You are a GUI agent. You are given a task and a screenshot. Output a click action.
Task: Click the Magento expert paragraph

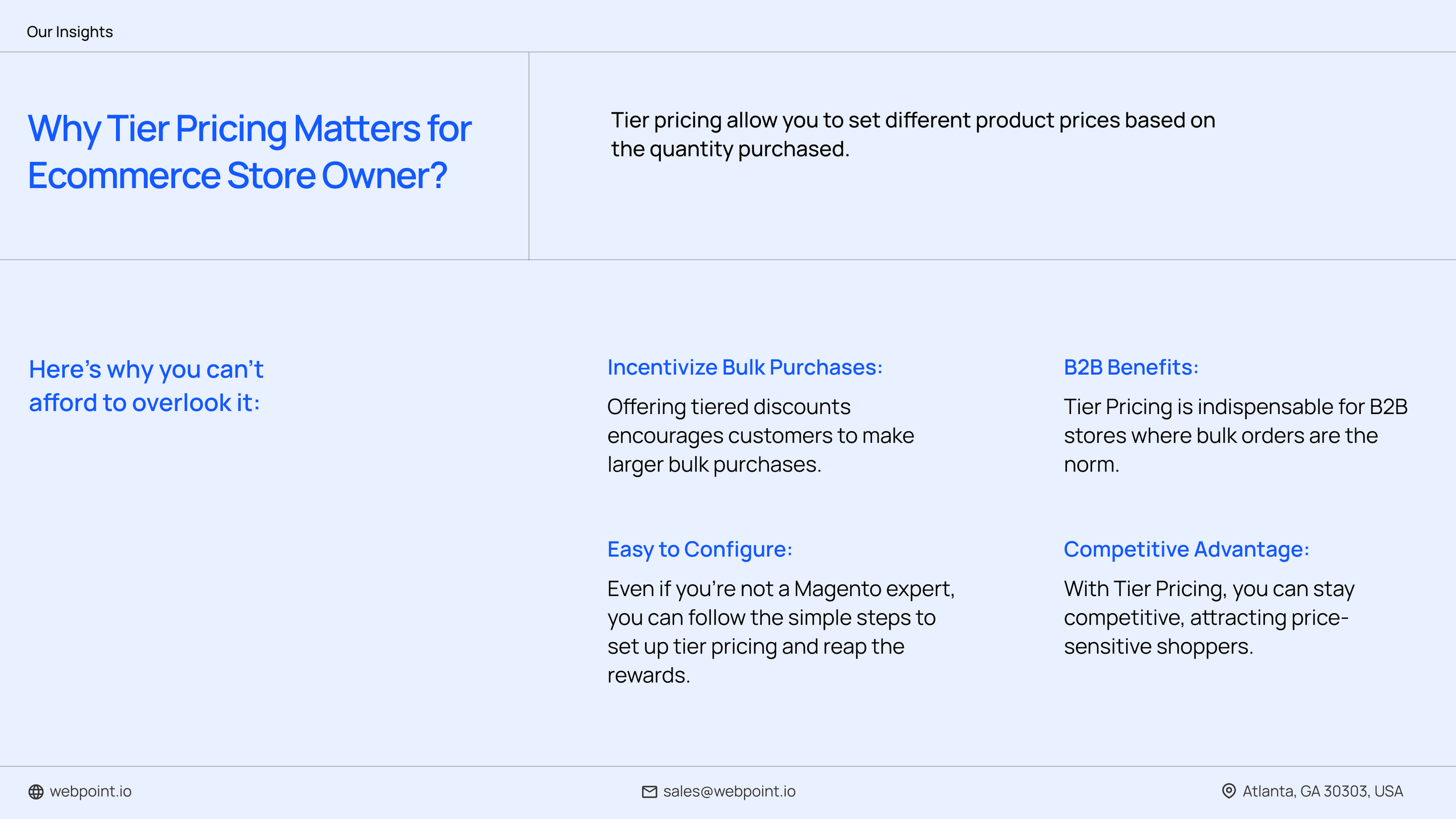pos(780,632)
